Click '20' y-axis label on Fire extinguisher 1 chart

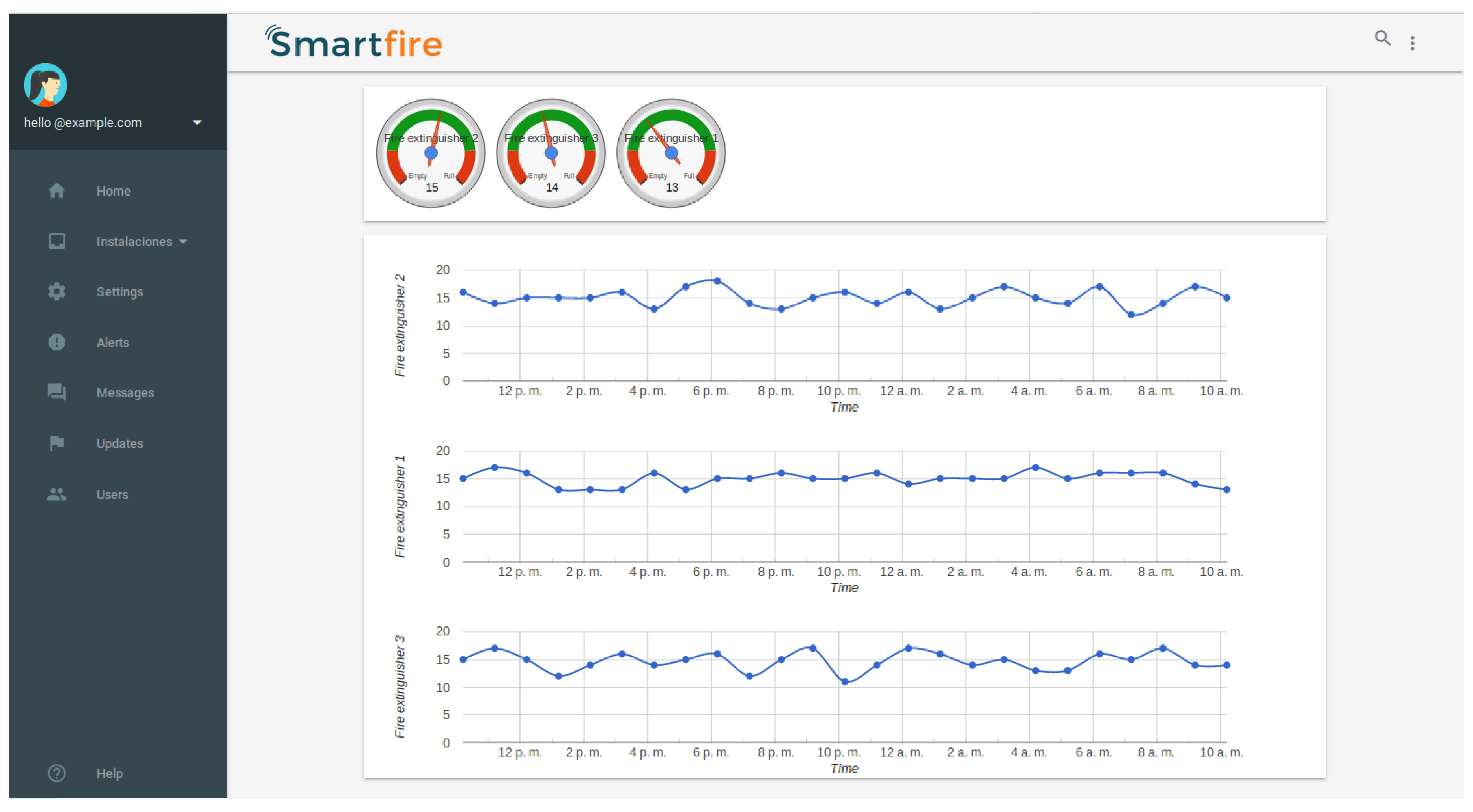(x=443, y=451)
